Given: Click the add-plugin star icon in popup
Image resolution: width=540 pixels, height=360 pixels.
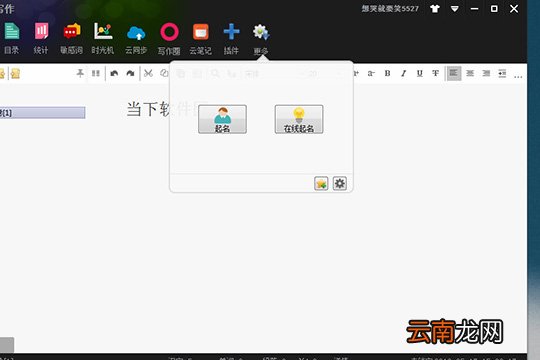Looking at the screenshot, I should click(321, 183).
